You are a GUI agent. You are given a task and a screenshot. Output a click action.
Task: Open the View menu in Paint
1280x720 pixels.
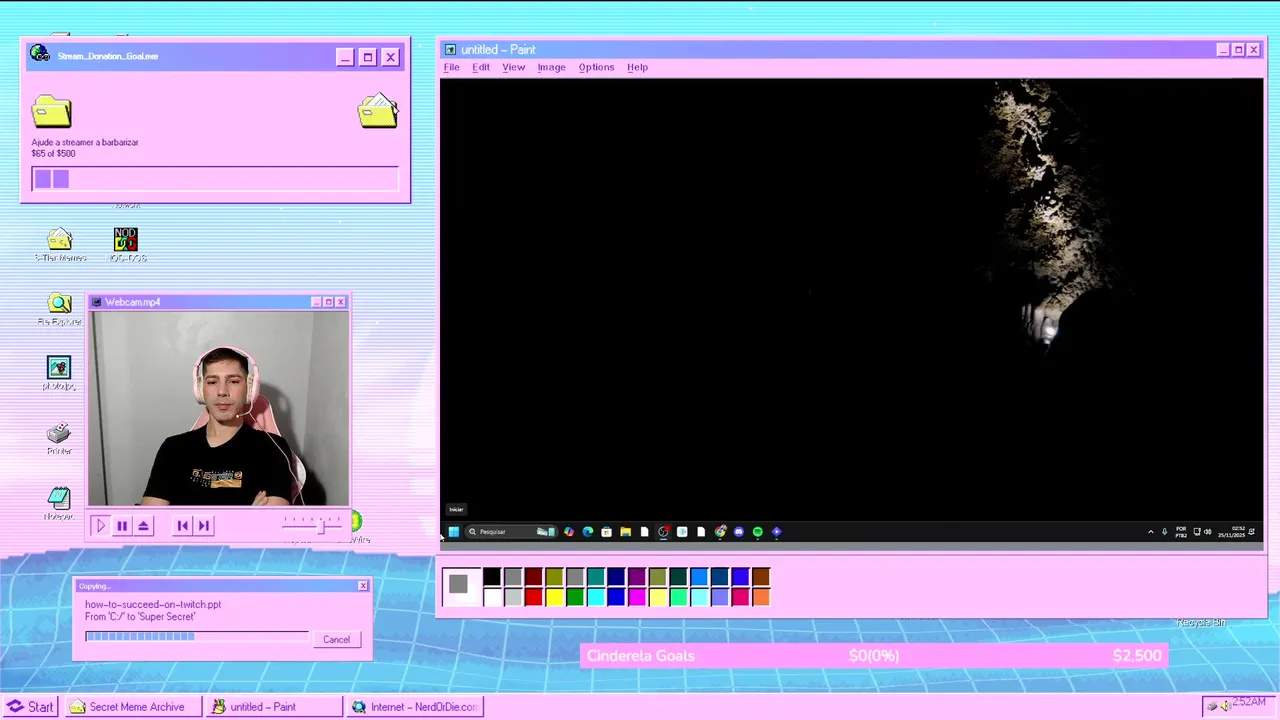(x=513, y=67)
